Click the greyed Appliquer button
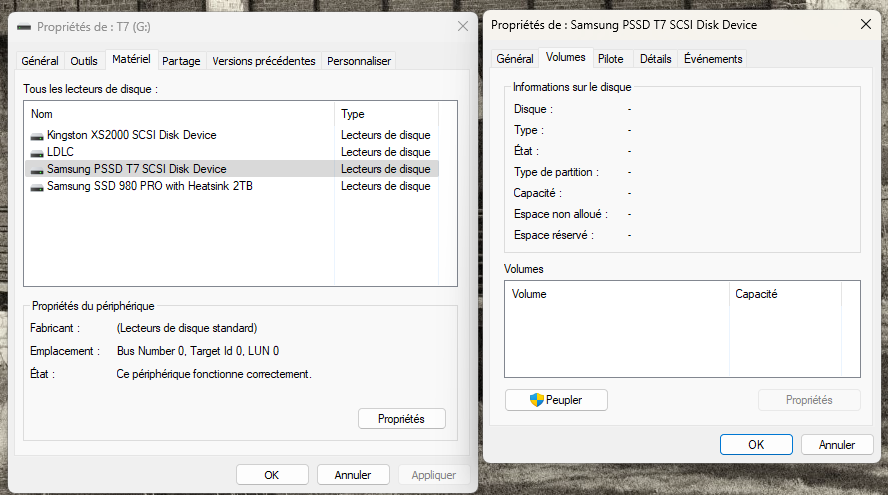 [434, 475]
